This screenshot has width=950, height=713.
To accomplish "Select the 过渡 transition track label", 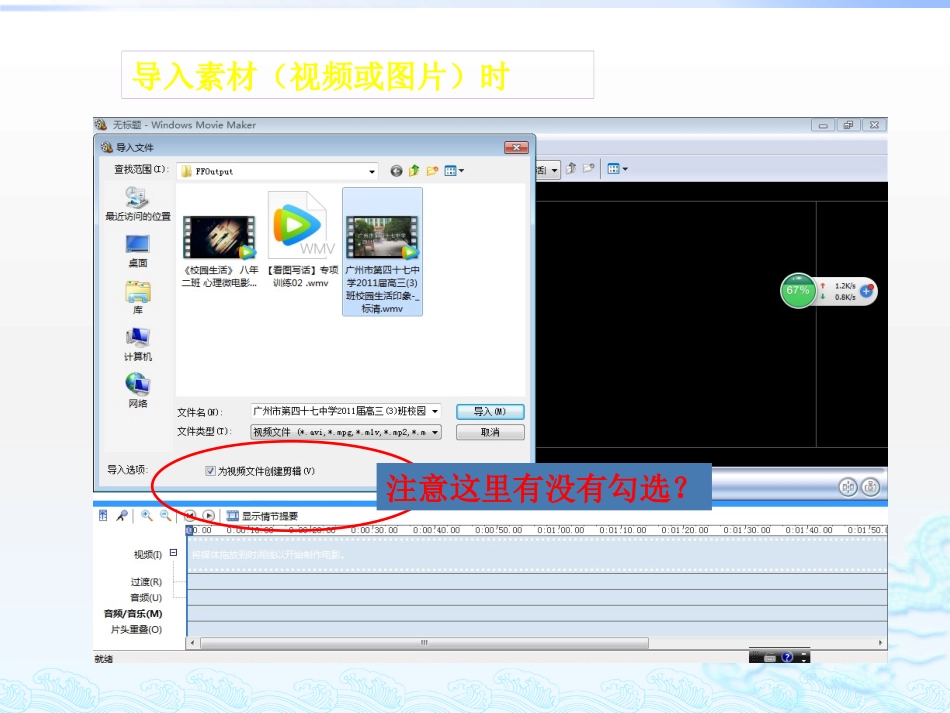I will coord(146,582).
